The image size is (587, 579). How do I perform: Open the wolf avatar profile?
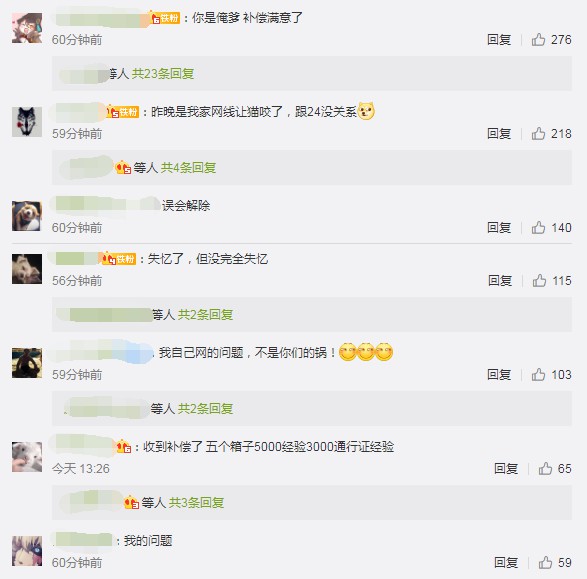tap(27, 122)
